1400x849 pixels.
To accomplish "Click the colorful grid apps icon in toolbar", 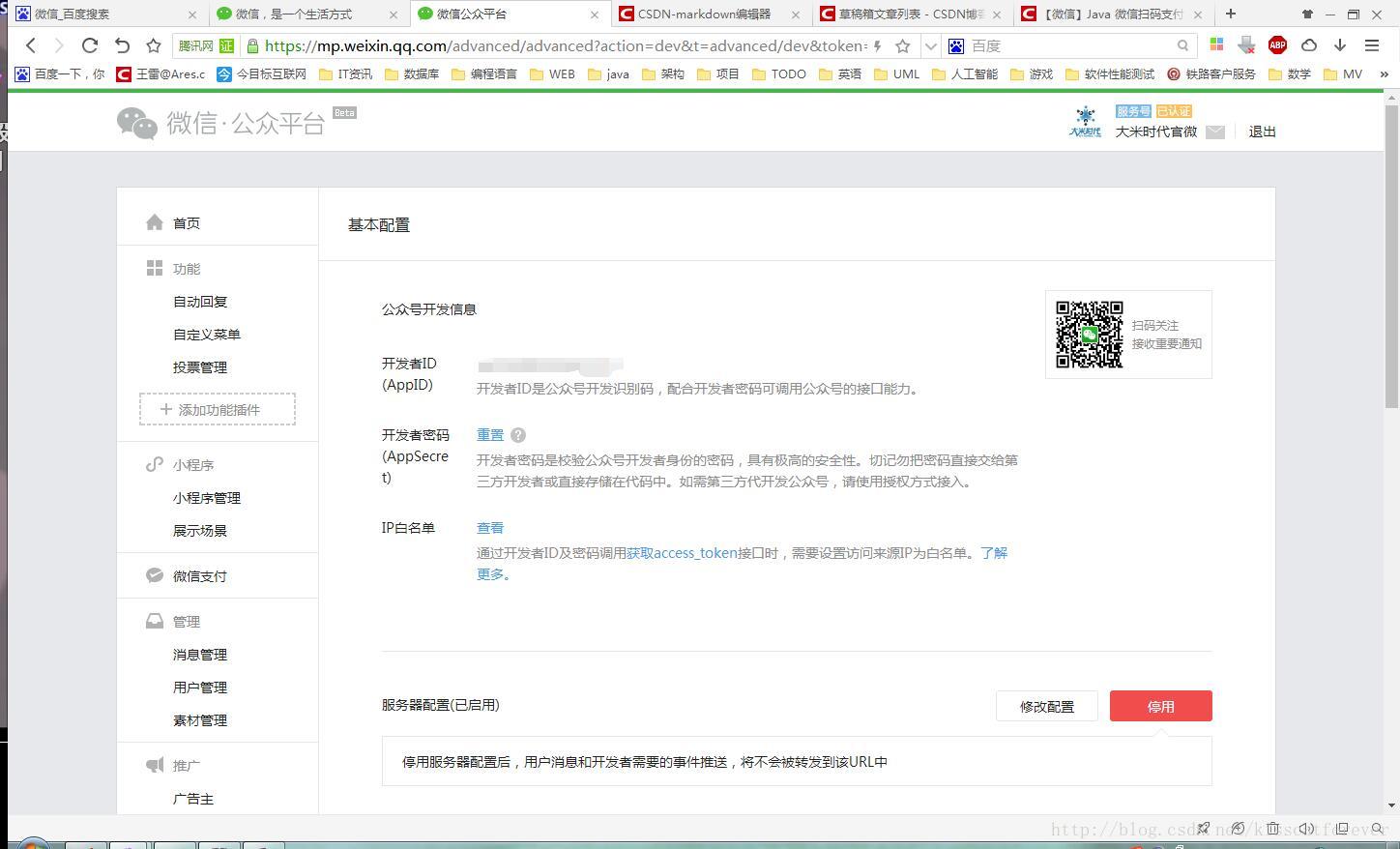I will (1216, 45).
